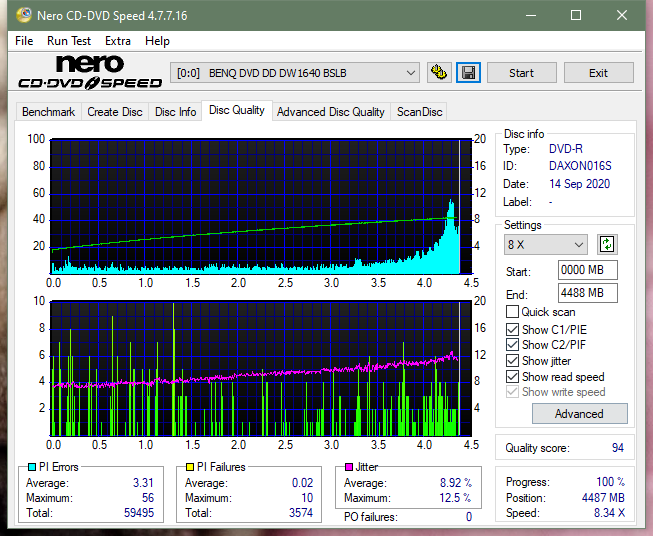653x536 pixels.
Task: Click the PI Failures lower graph
Action: [261, 369]
